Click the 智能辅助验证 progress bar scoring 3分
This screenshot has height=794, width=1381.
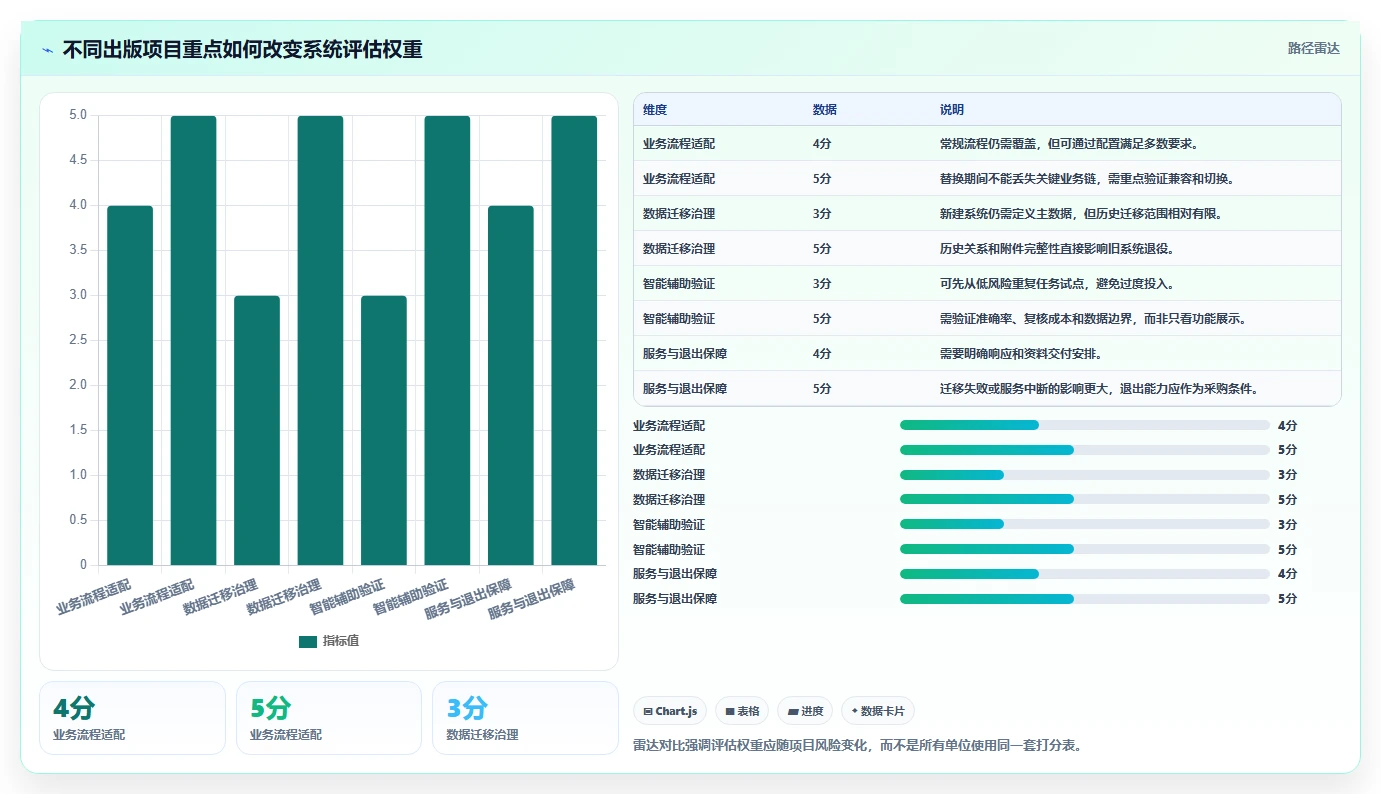pyautogui.click(x=1085, y=524)
